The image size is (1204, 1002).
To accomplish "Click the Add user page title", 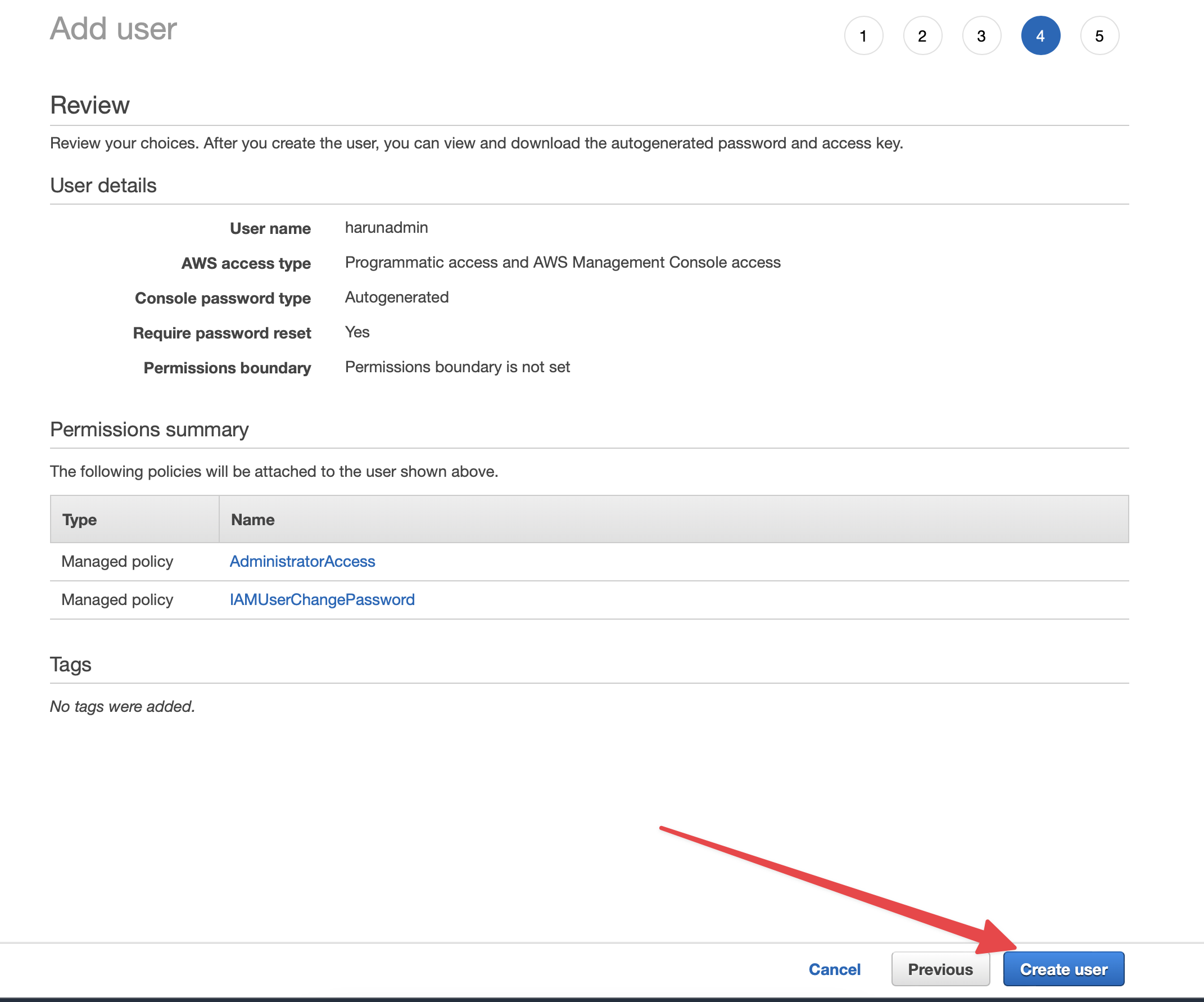I will [x=114, y=29].
